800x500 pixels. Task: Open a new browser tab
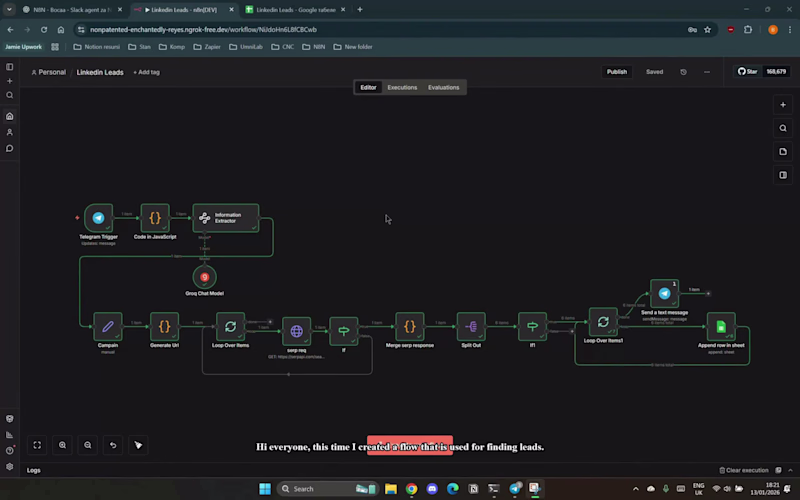point(360,10)
